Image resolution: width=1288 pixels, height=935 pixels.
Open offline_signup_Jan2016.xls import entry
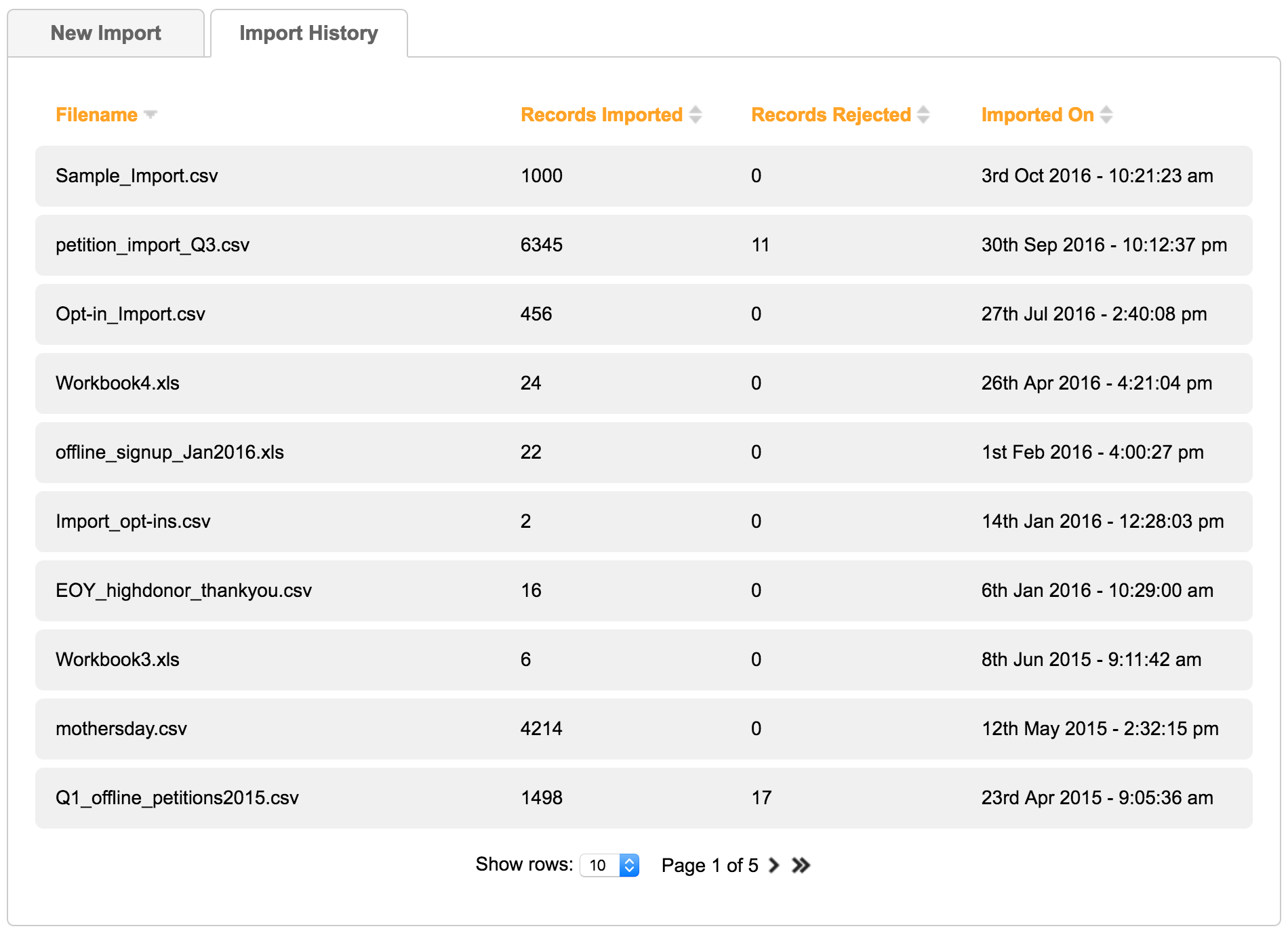169,453
